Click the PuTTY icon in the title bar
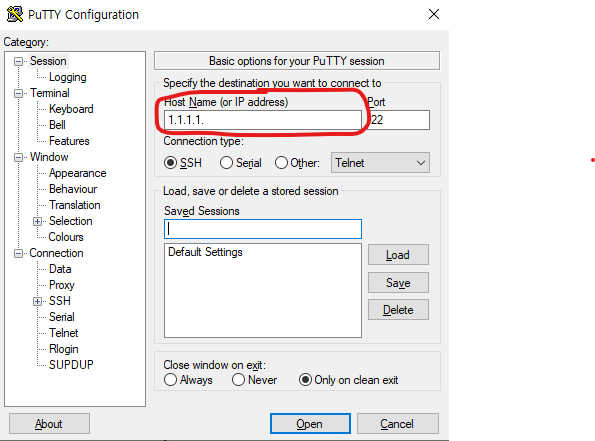This screenshot has width=595, height=441. point(15,14)
